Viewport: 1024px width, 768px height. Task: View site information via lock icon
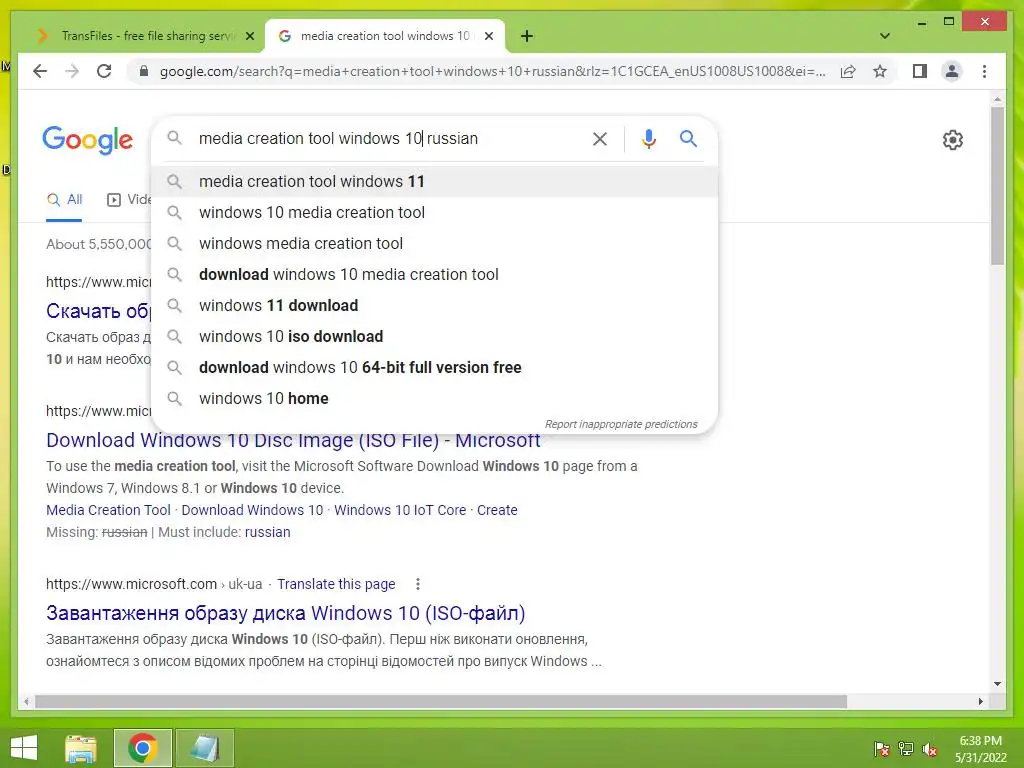pyautogui.click(x=144, y=71)
